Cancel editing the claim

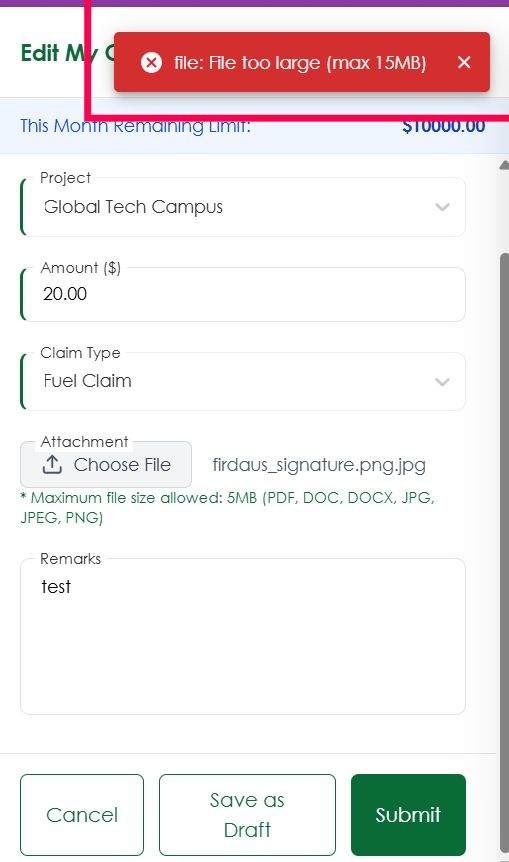coord(82,815)
